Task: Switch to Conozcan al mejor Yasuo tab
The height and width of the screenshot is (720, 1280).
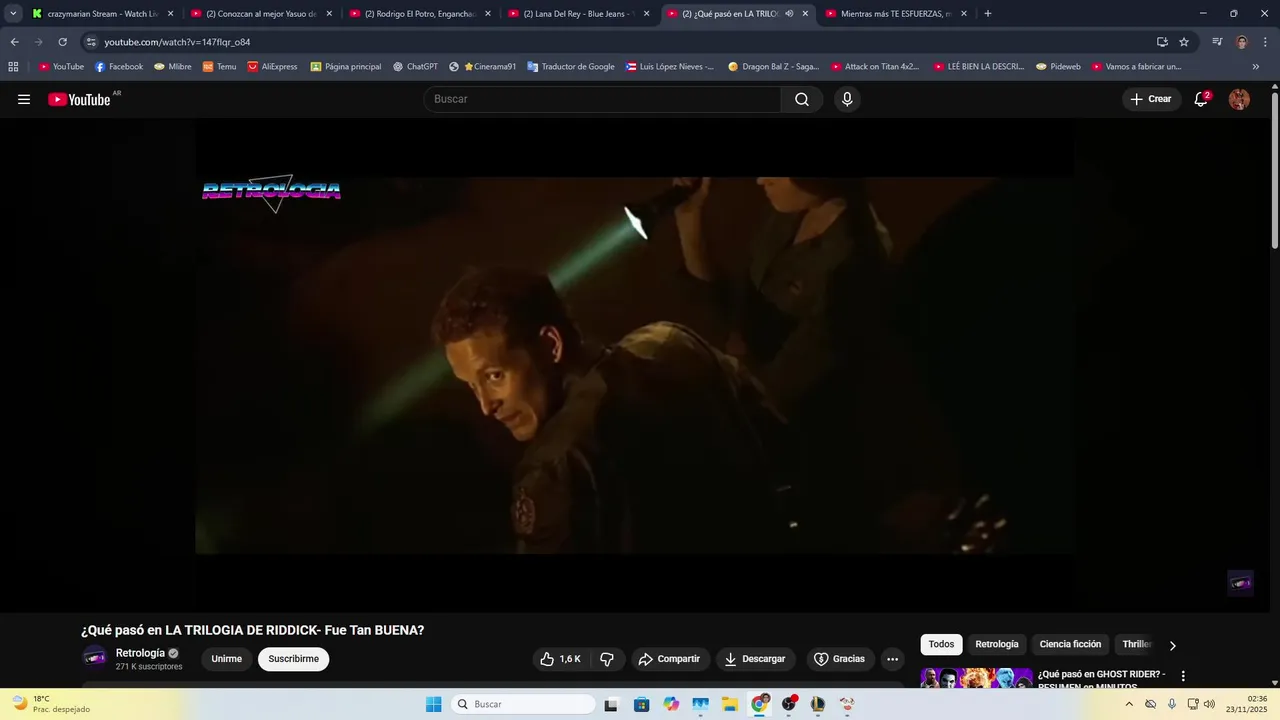Action: (x=261, y=14)
